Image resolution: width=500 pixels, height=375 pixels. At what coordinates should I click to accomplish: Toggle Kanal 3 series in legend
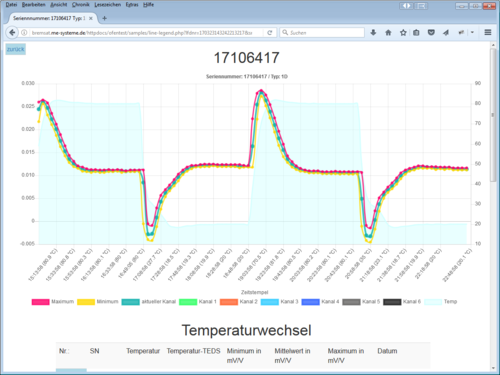click(280, 302)
